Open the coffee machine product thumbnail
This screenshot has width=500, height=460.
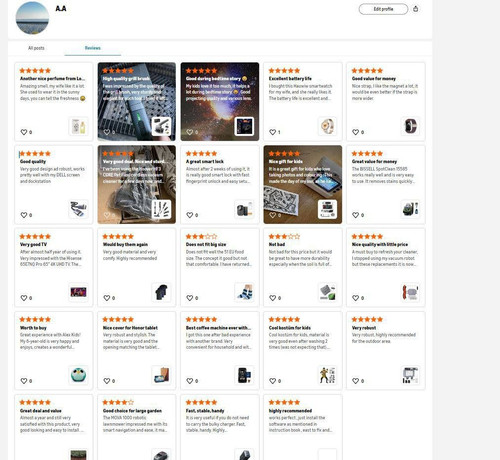tap(244, 375)
